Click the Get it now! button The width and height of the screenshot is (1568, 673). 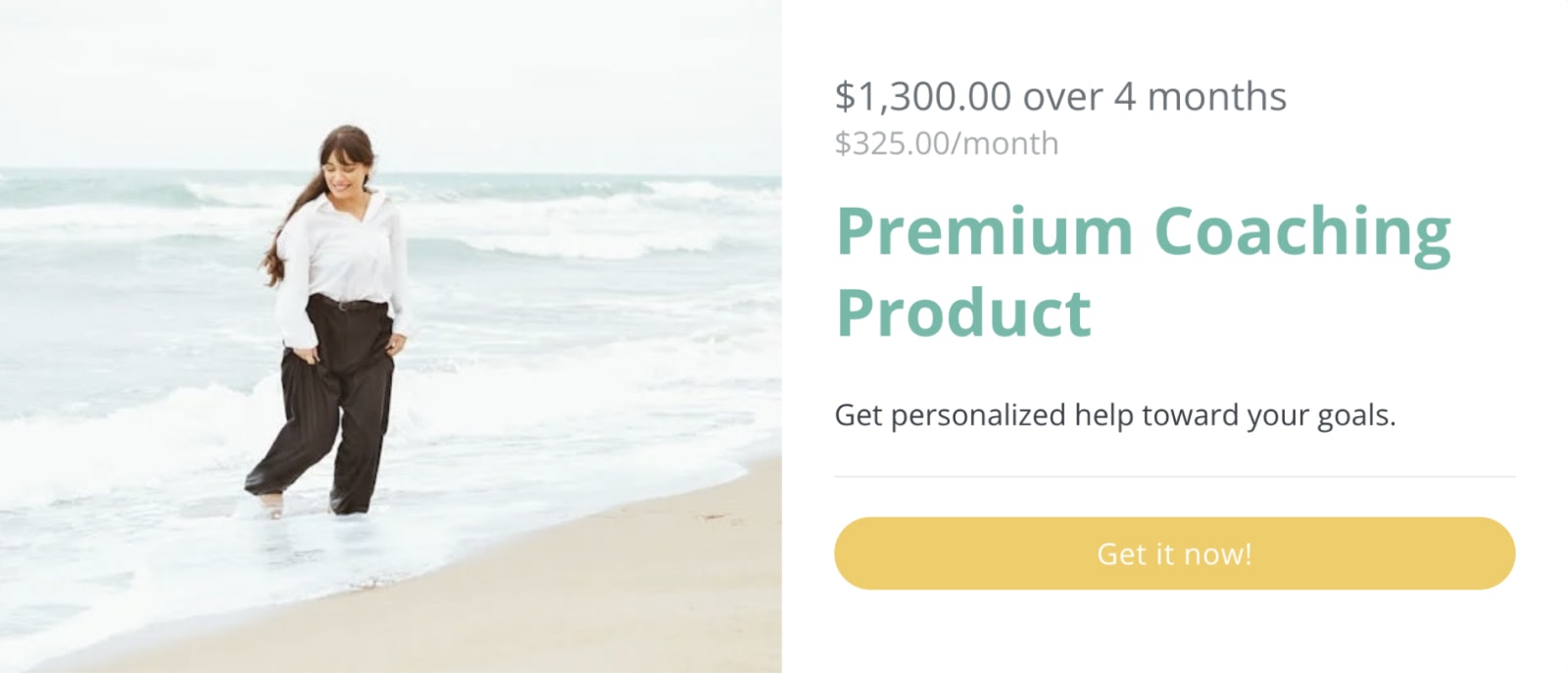tap(1174, 553)
